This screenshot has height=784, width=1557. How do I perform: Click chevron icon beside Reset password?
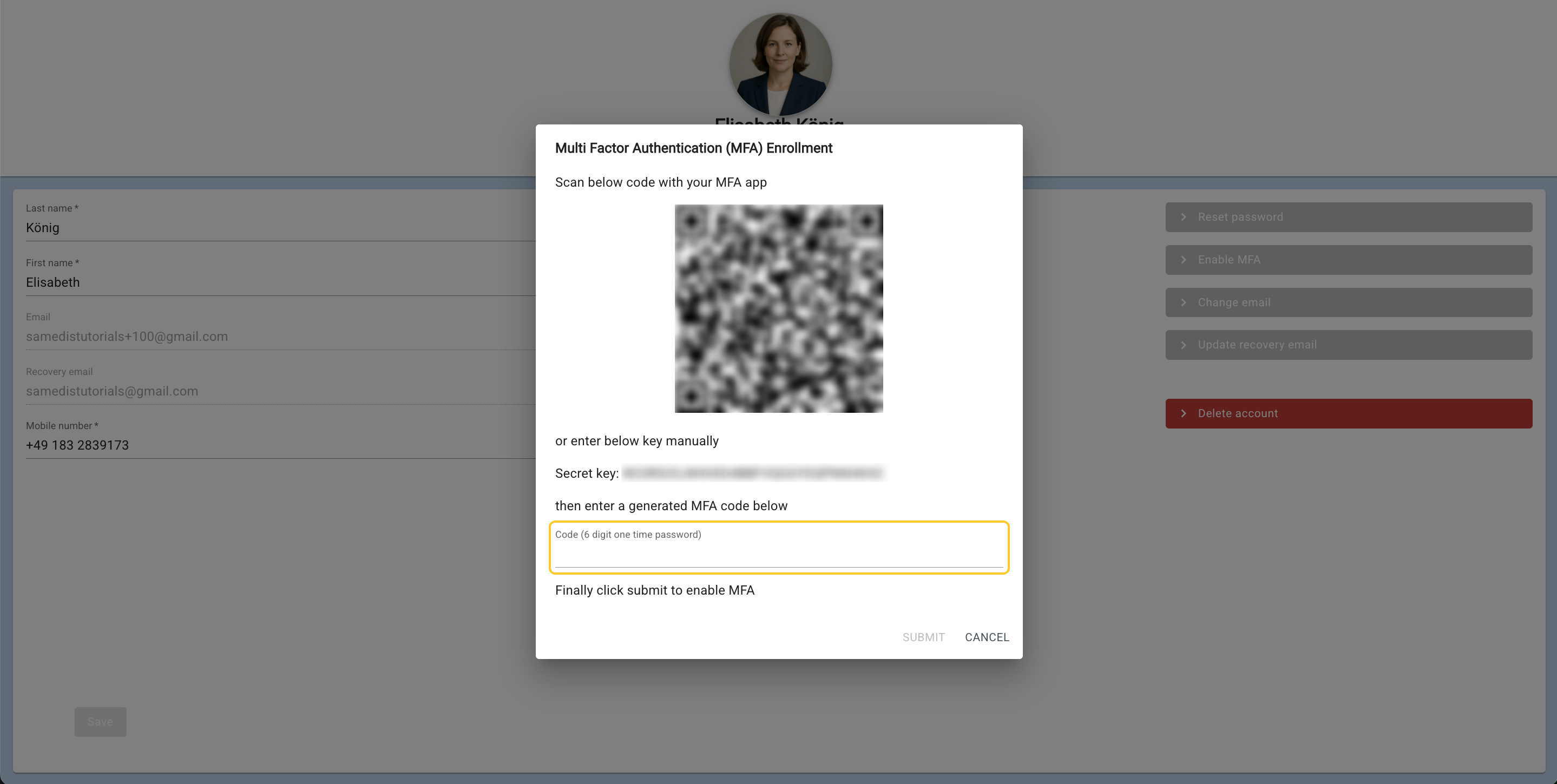[1184, 217]
